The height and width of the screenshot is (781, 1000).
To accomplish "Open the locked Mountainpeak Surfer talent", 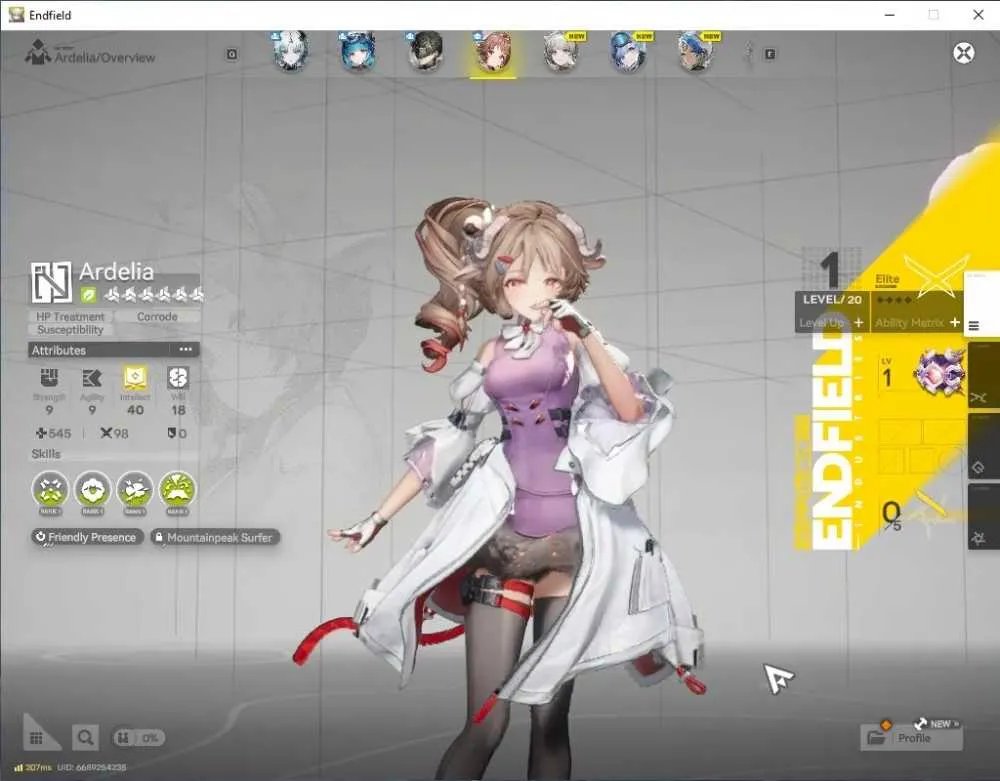I will pyautogui.click(x=215, y=537).
